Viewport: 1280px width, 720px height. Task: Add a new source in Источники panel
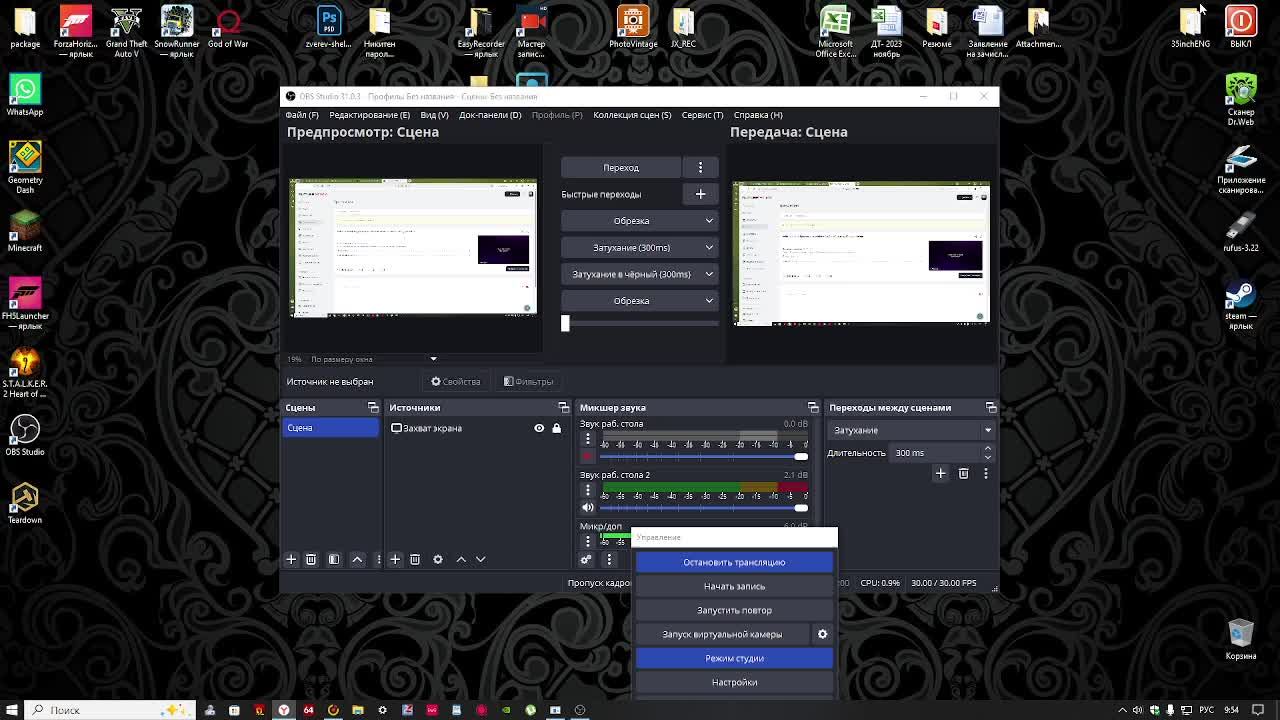point(395,559)
